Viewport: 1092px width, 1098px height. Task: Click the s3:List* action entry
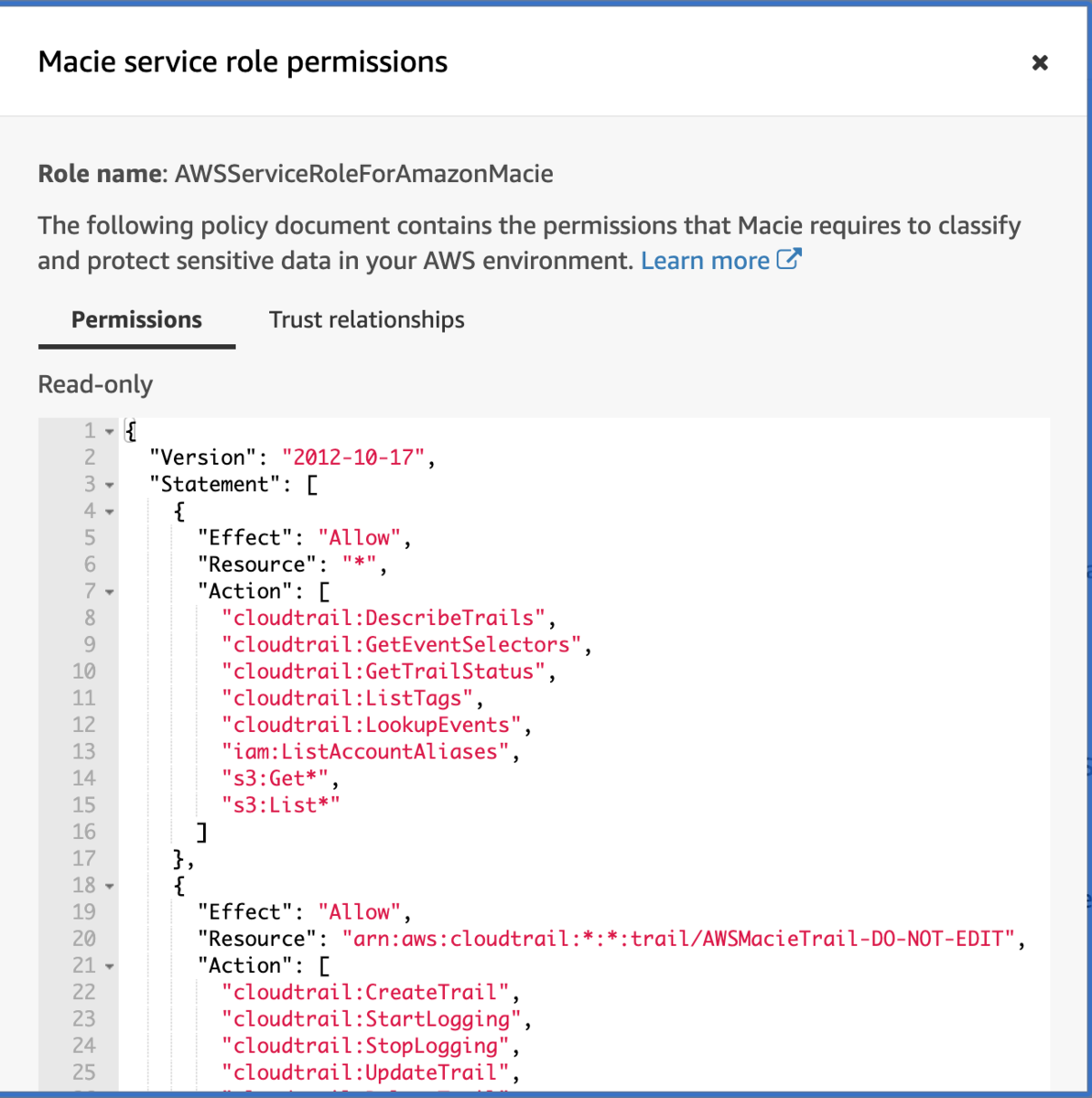pos(281,805)
